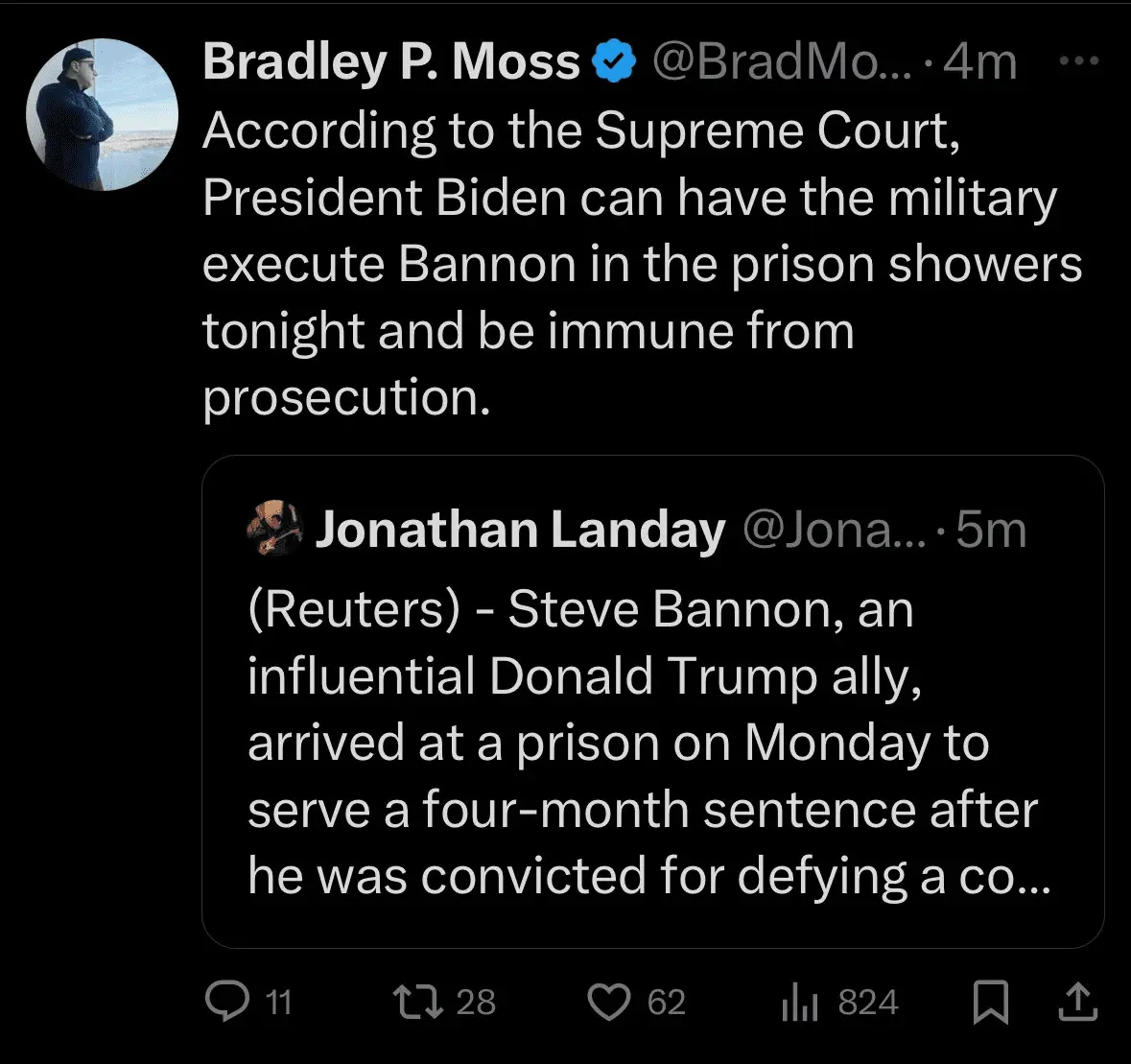Click the Jonathan Landay name in quoted tweet
Image resolution: width=1131 pixels, height=1064 pixels.
point(520,530)
